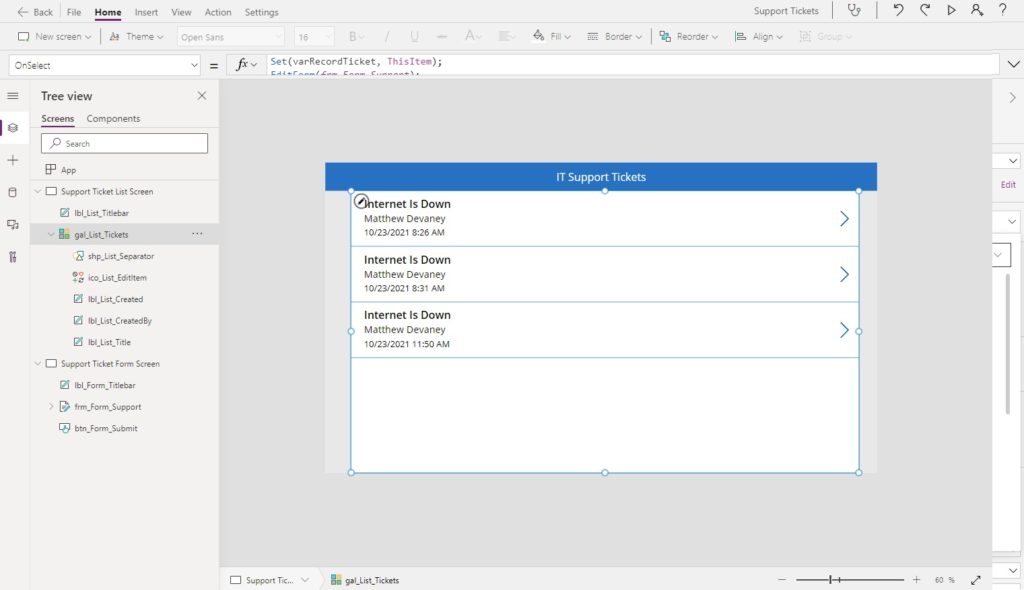Image resolution: width=1024 pixels, height=590 pixels.
Task: Click the Edit link in right panel
Action: click(1008, 184)
